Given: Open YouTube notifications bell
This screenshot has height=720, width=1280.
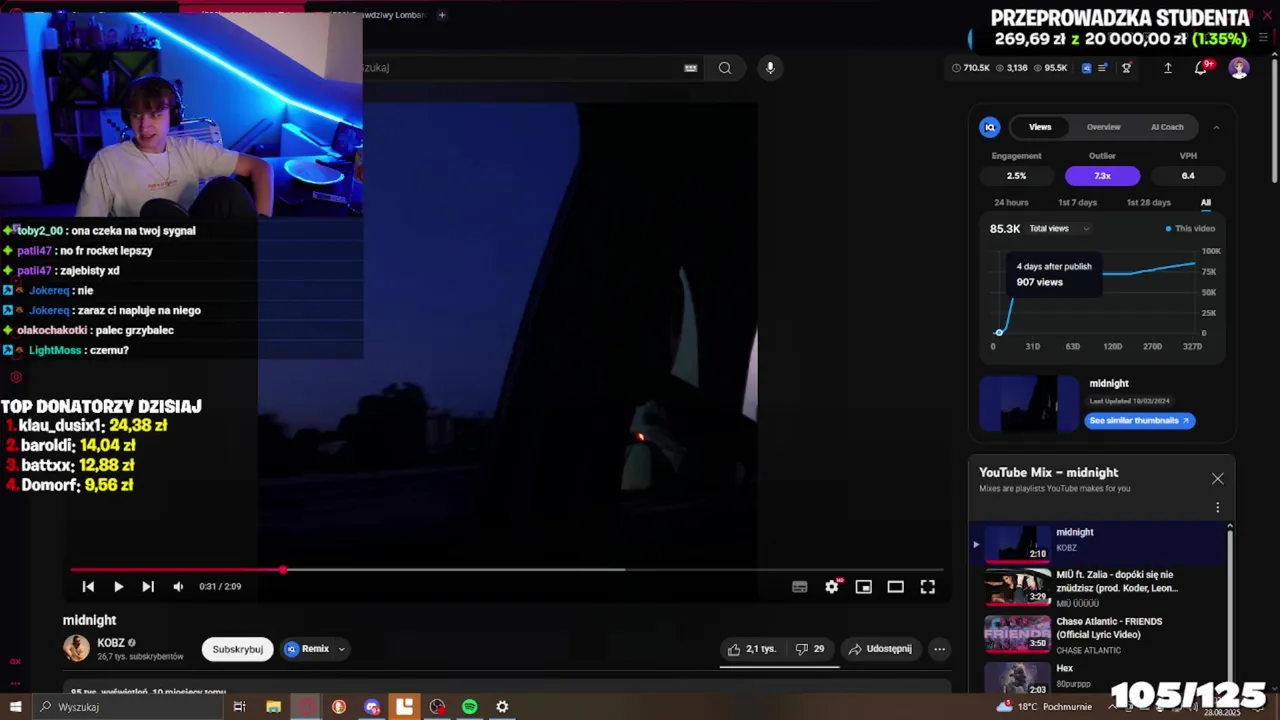Looking at the screenshot, I should (x=1201, y=68).
